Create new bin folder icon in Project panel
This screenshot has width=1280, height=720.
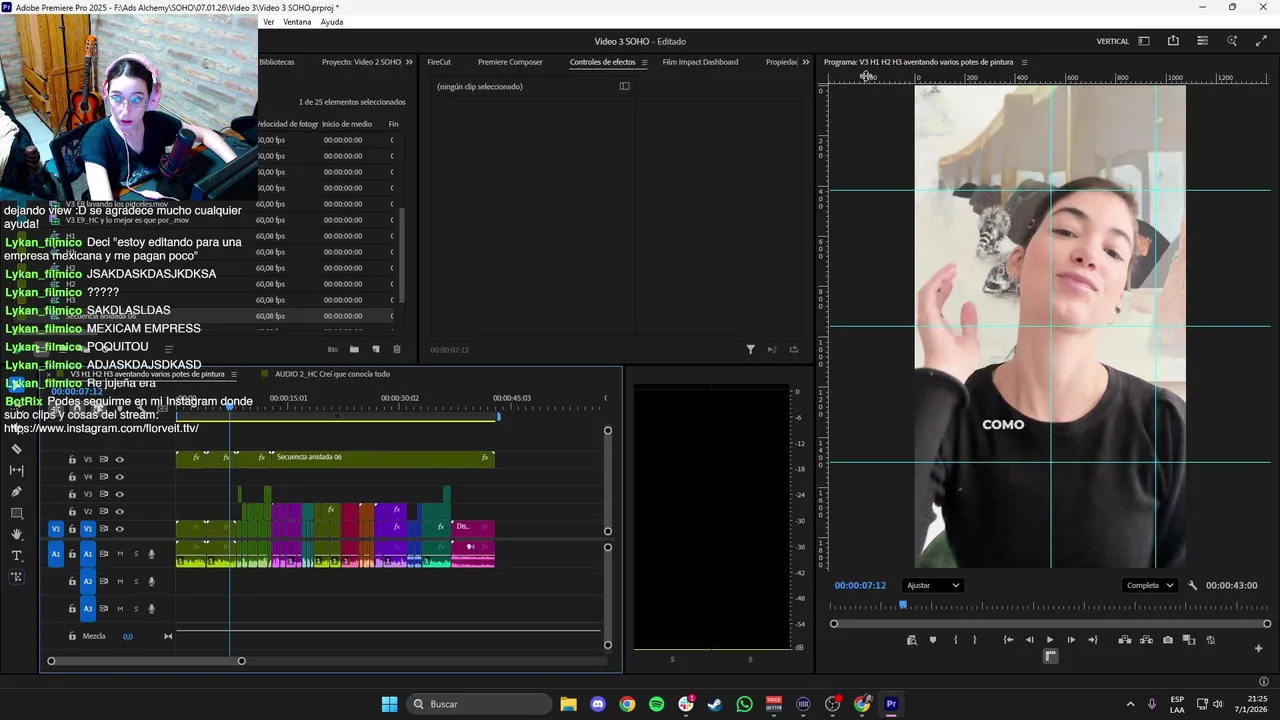point(354,349)
